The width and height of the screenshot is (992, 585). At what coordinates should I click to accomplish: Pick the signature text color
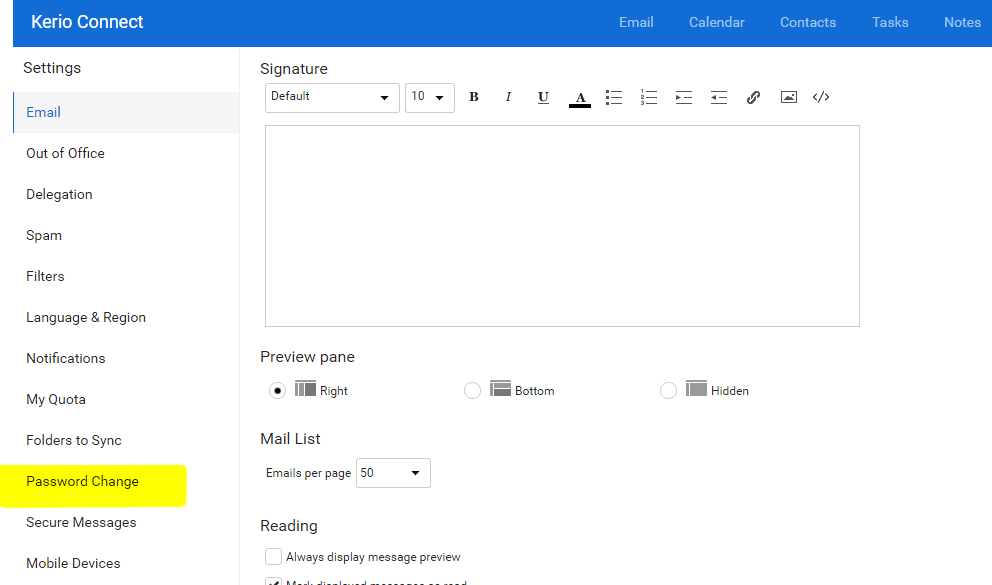click(x=579, y=97)
